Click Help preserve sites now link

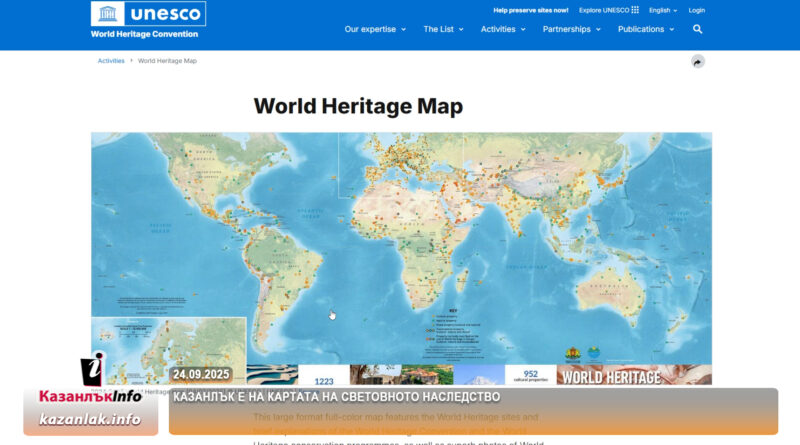click(x=531, y=10)
